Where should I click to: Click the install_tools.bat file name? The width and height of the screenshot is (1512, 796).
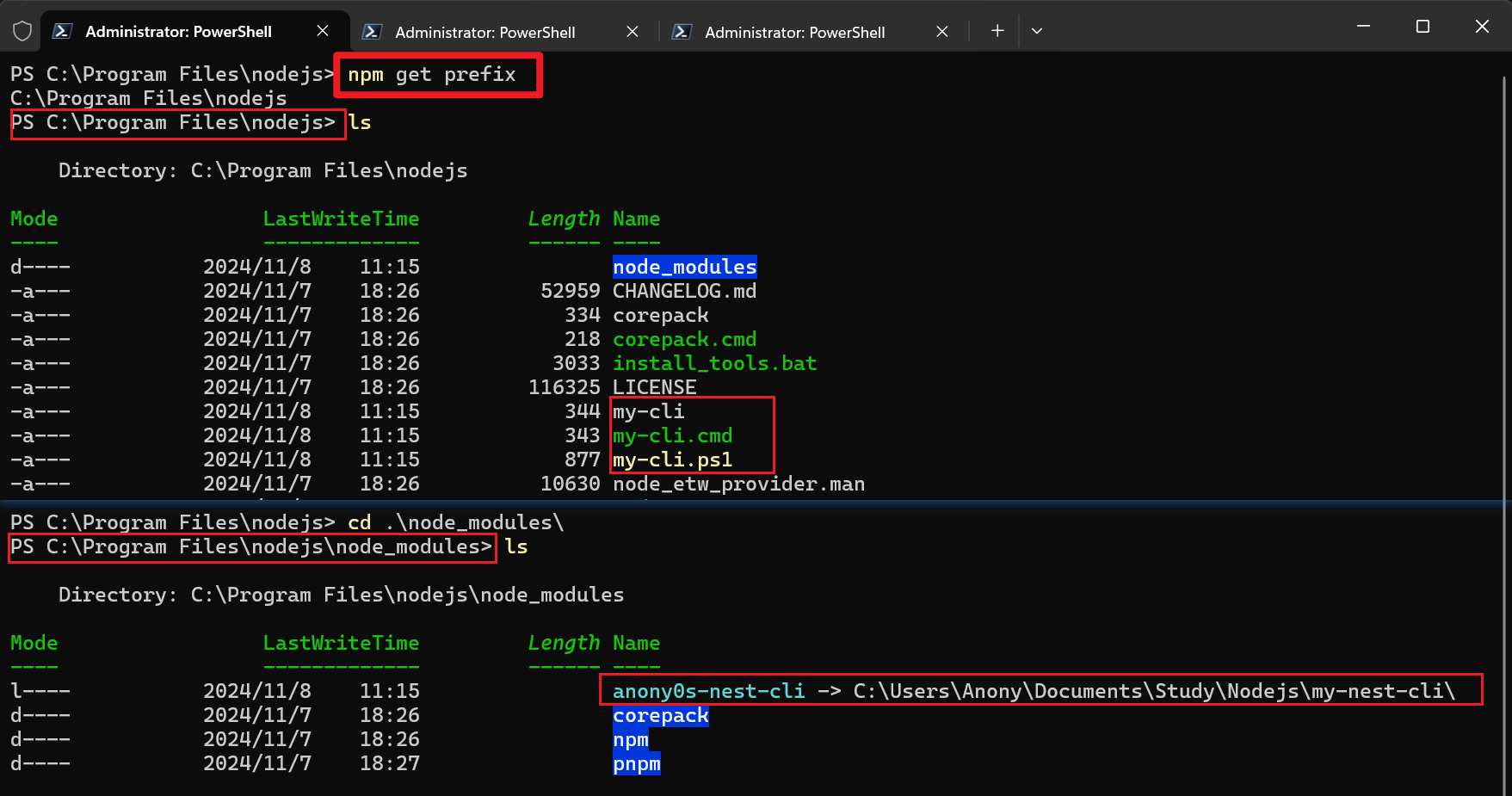point(715,363)
